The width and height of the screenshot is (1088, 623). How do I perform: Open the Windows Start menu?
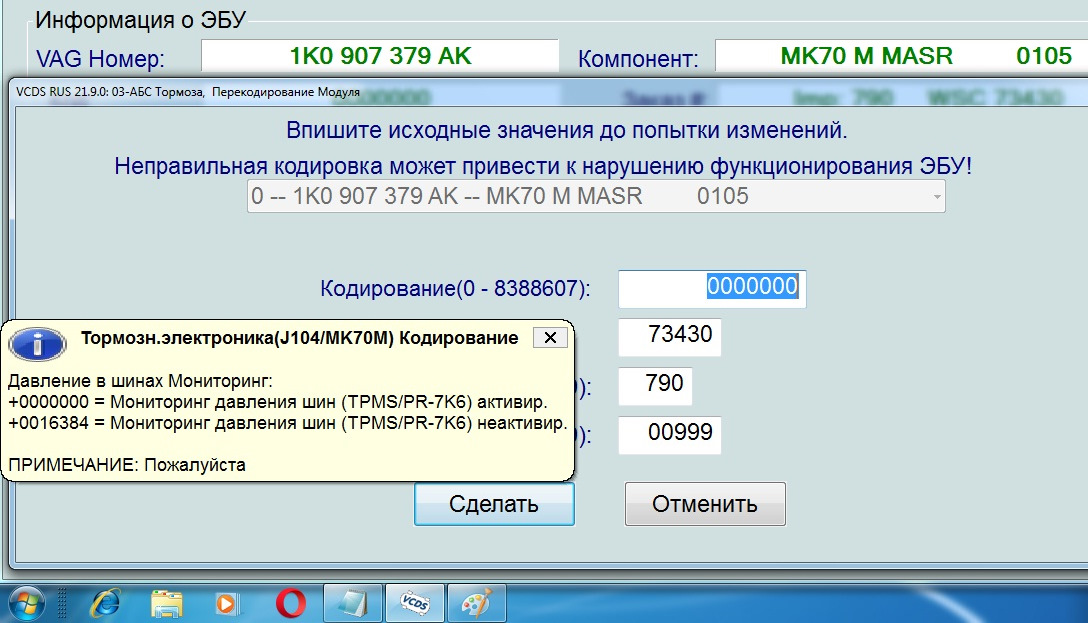[x=26, y=602]
